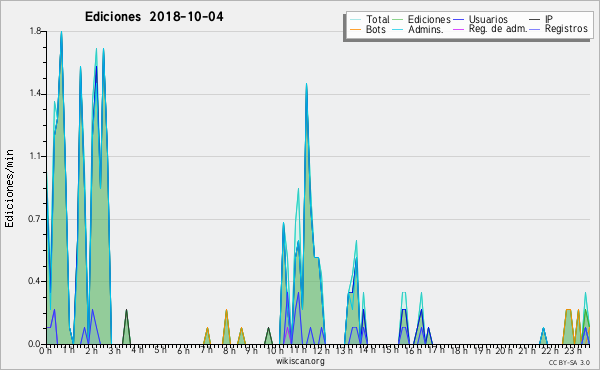Click the wikiscan.org source label
Image resolution: width=600 pixels, height=370 pixels.
(300, 361)
